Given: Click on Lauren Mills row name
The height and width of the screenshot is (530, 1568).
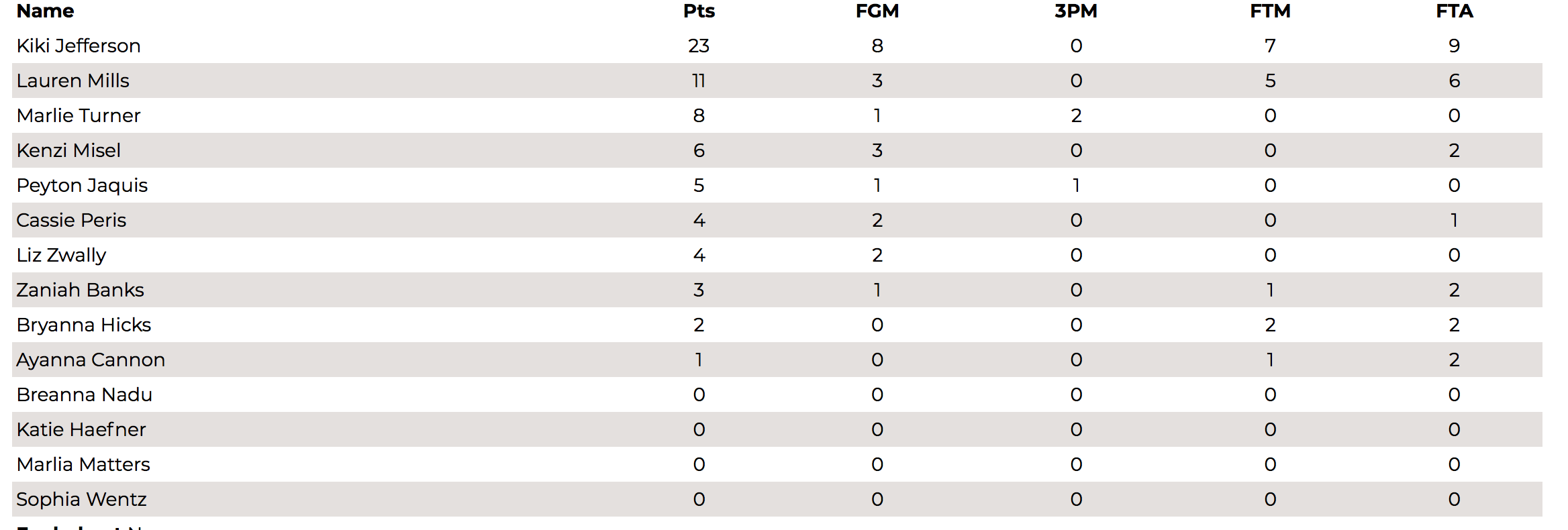Looking at the screenshot, I should pyautogui.click(x=72, y=81).
